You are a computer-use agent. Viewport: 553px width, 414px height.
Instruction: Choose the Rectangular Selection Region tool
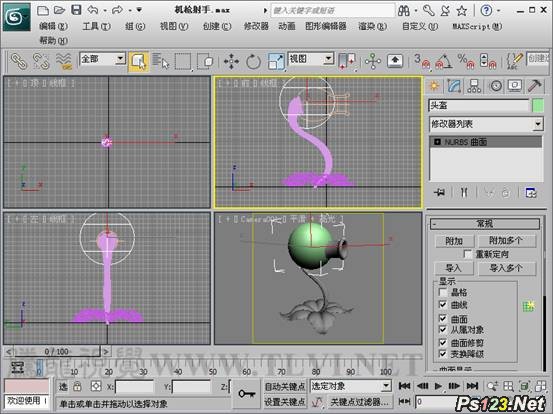(x=183, y=62)
